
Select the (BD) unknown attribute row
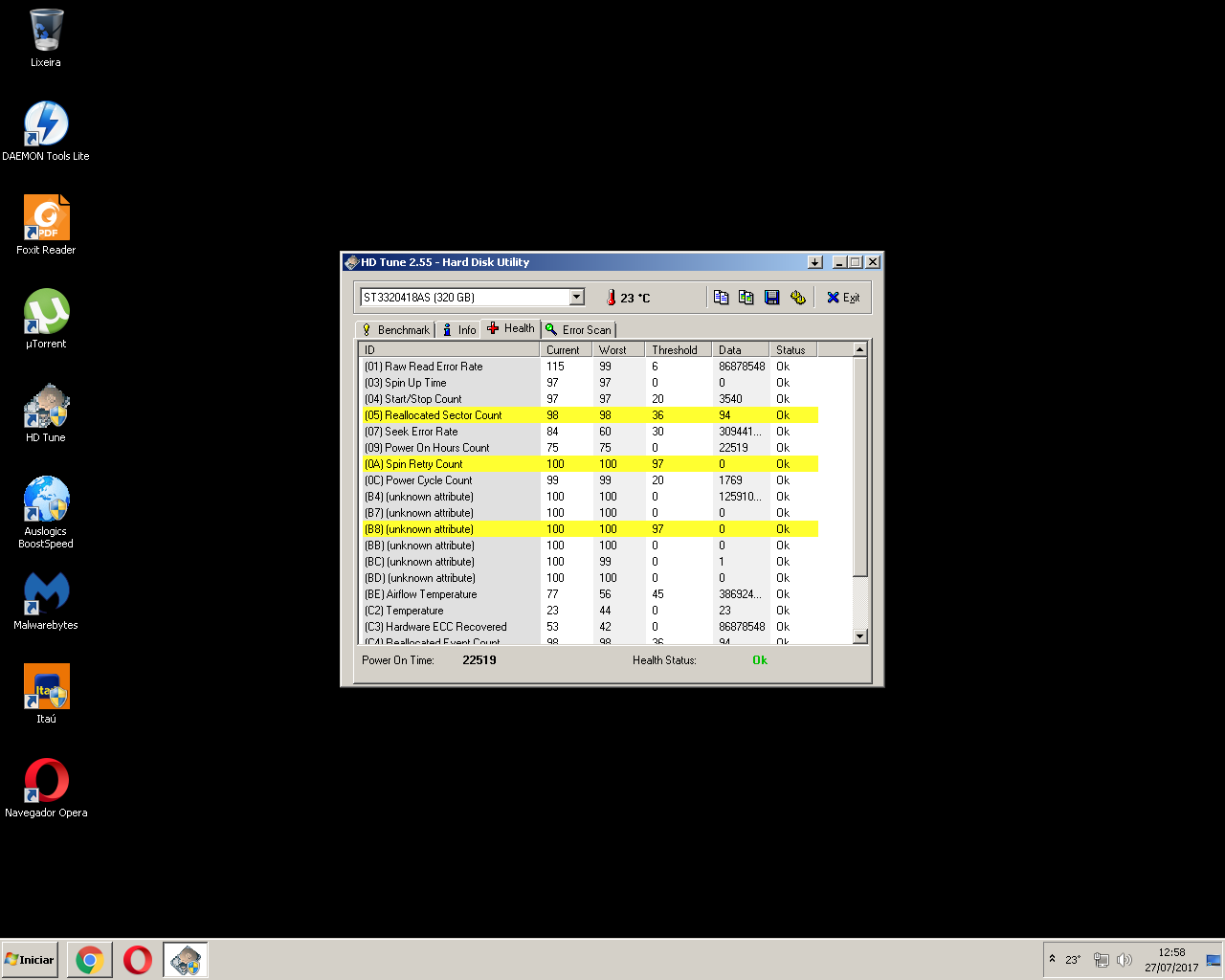[x=589, y=578]
